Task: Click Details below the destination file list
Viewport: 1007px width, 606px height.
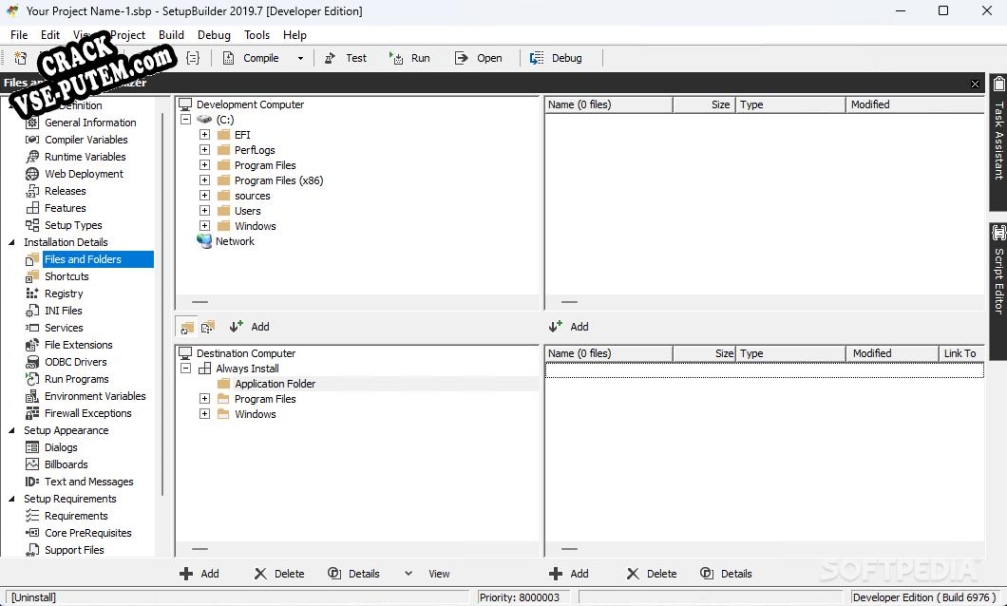Action: [726, 574]
